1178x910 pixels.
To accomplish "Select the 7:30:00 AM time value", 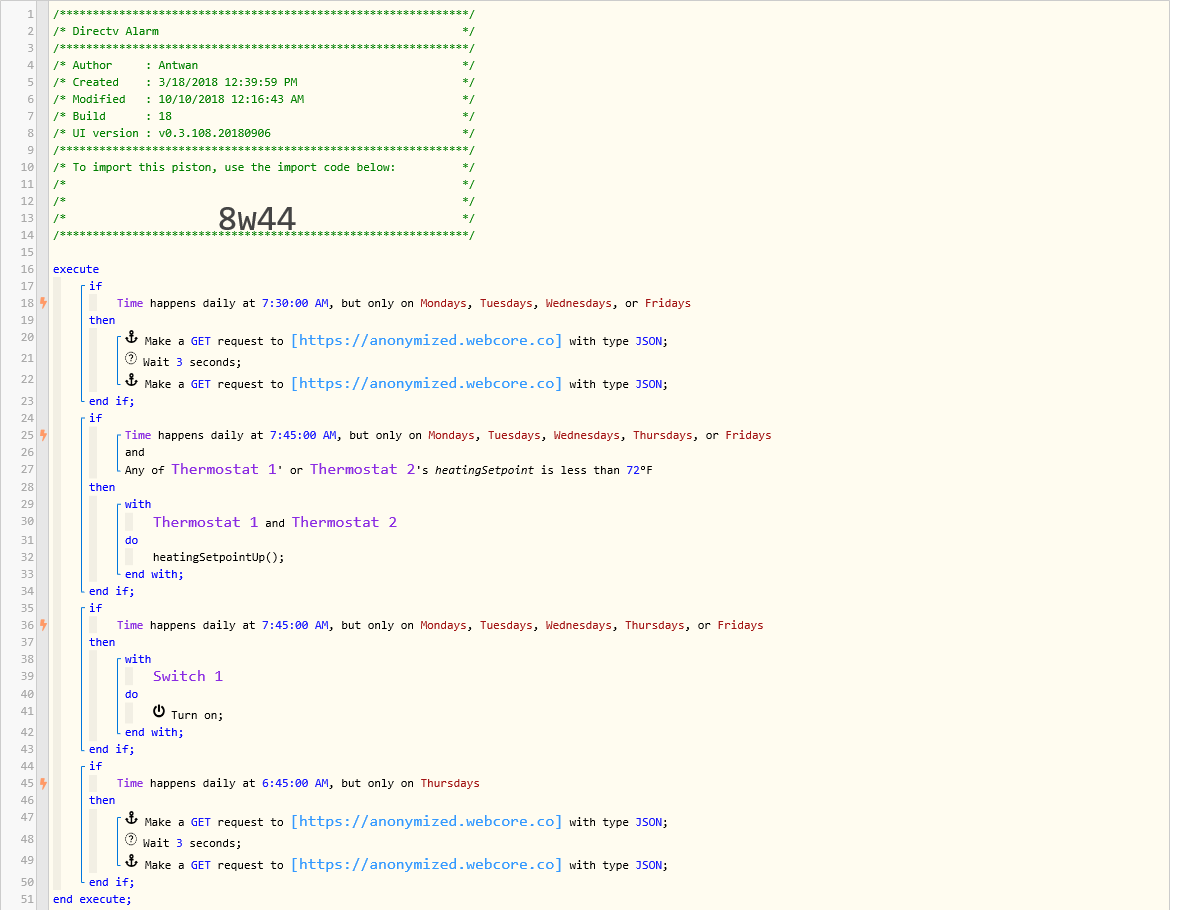I will click(x=295, y=303).
